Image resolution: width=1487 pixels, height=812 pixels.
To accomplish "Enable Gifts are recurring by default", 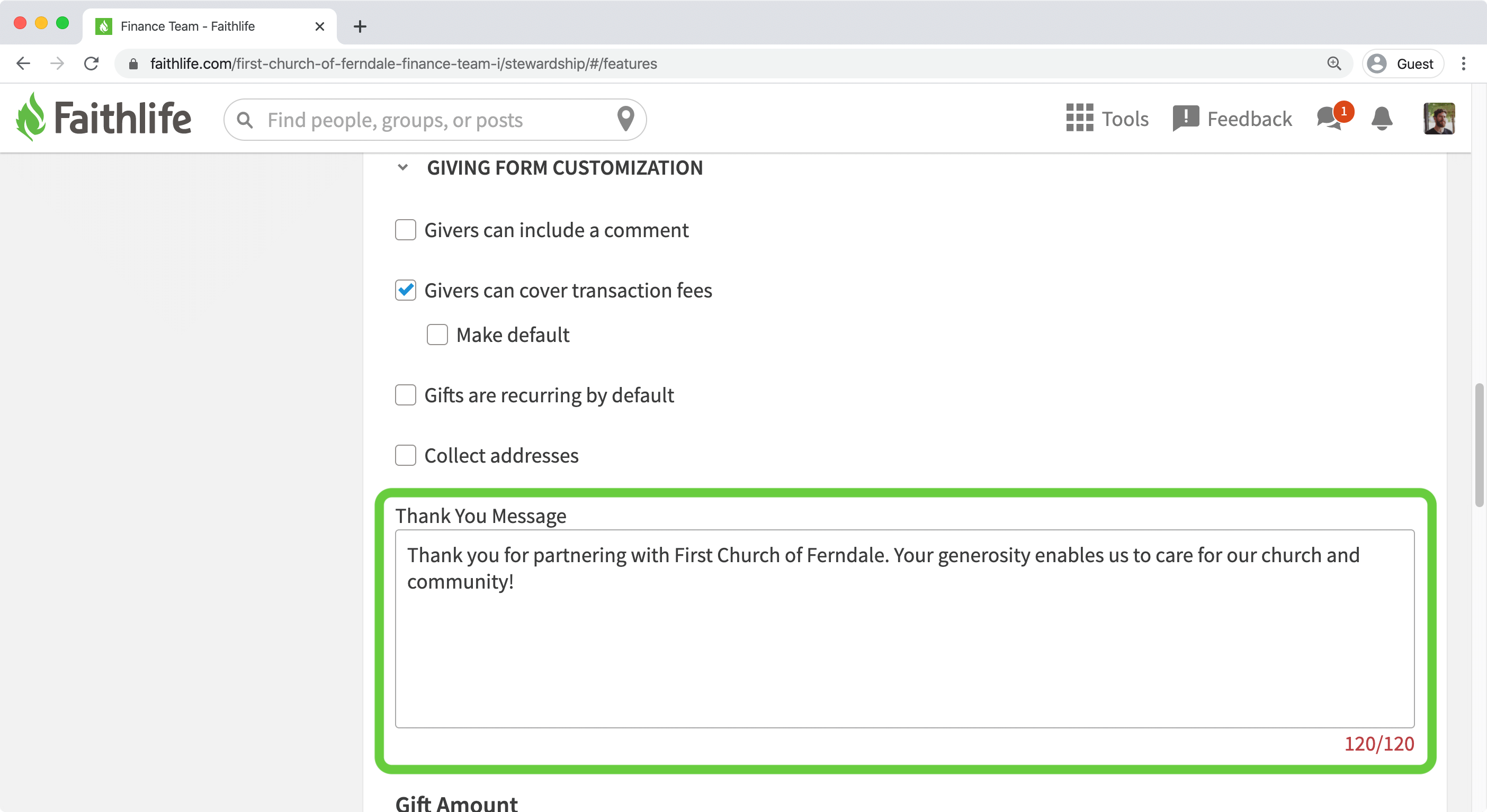I will coord(405,395).
